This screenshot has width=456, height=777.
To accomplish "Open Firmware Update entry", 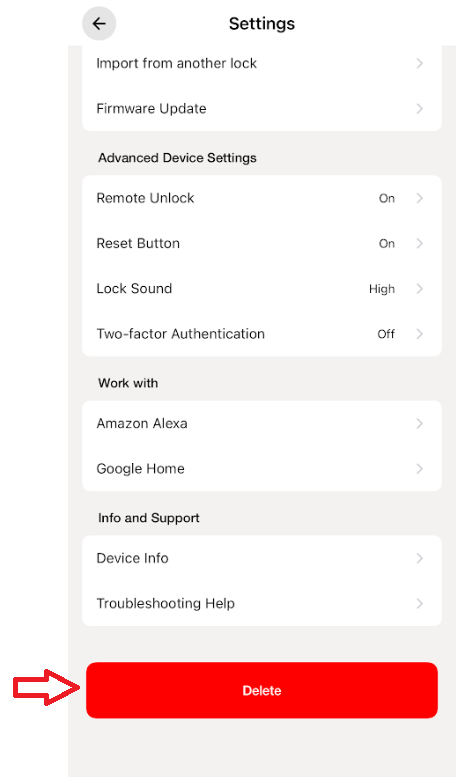I will [x=262, y=109].
